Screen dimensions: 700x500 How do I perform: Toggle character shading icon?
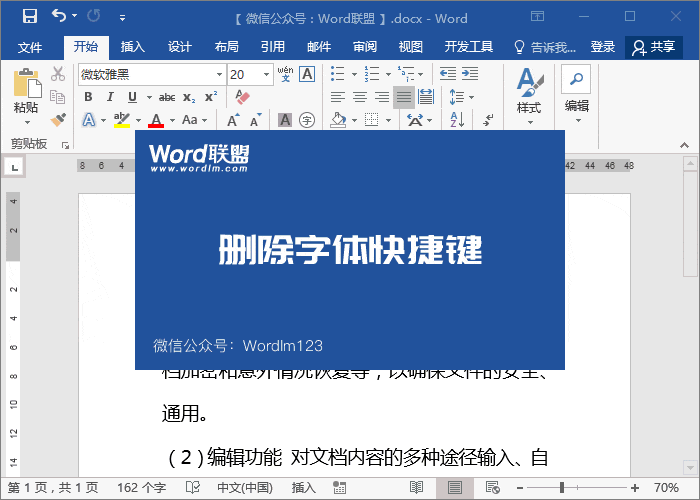285,120
